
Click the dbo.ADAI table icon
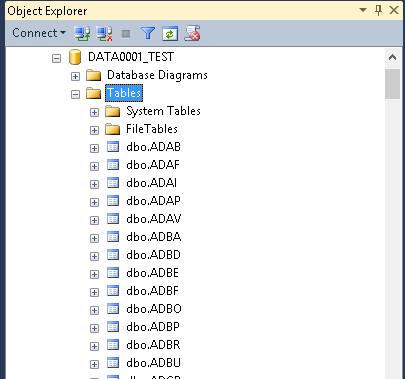point(113,183)
